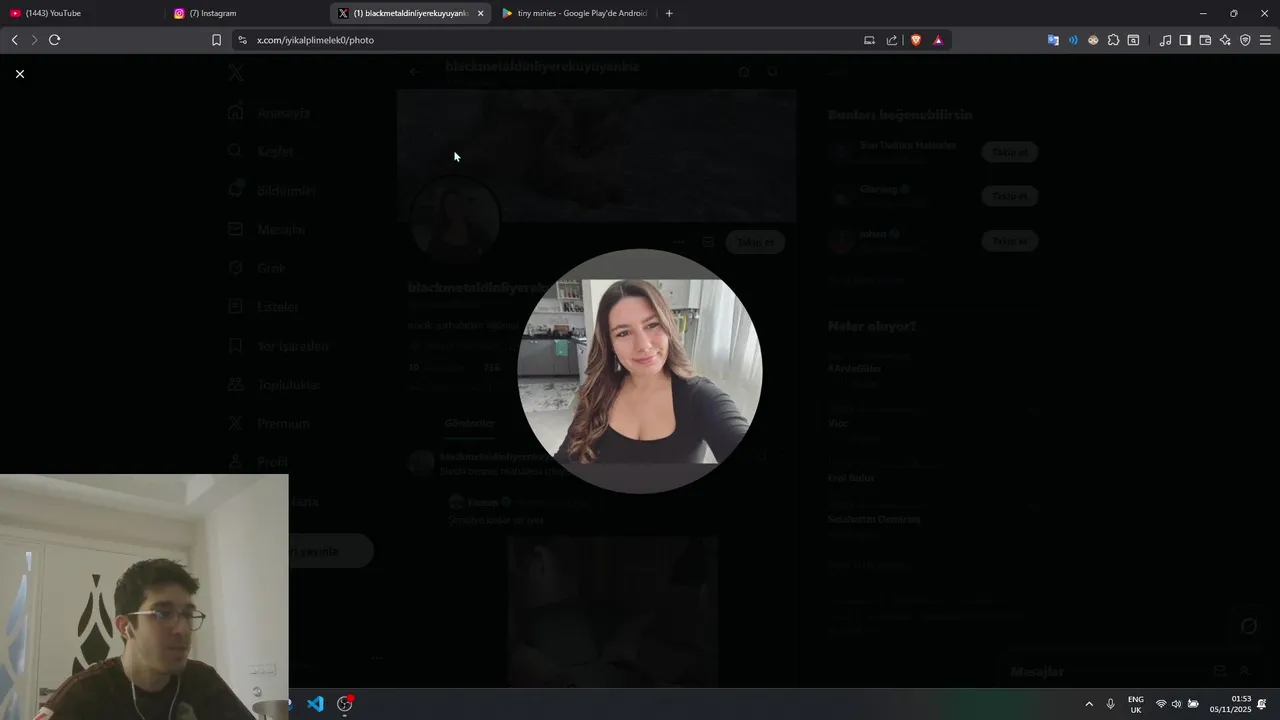
Task: Check the battery status icon
Action: coord(1193,704)
